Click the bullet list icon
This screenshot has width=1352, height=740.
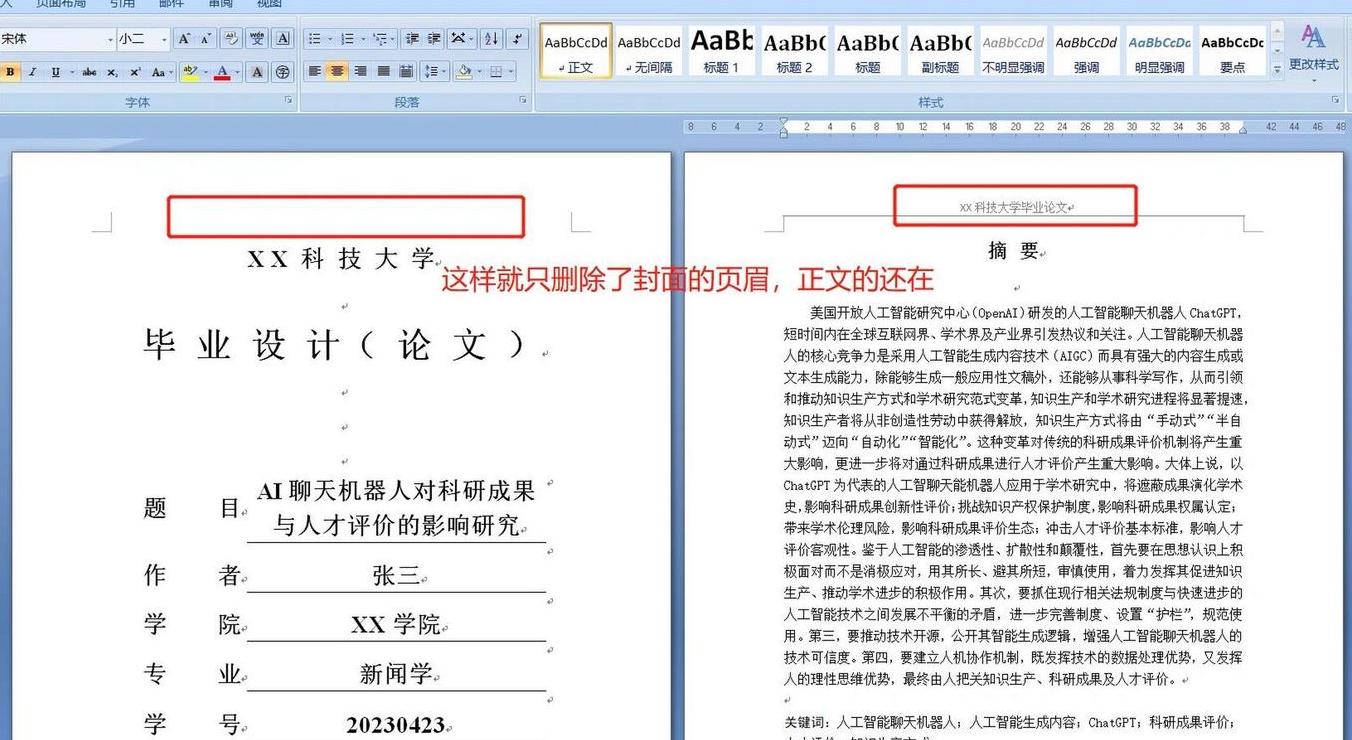click(314, 39)
